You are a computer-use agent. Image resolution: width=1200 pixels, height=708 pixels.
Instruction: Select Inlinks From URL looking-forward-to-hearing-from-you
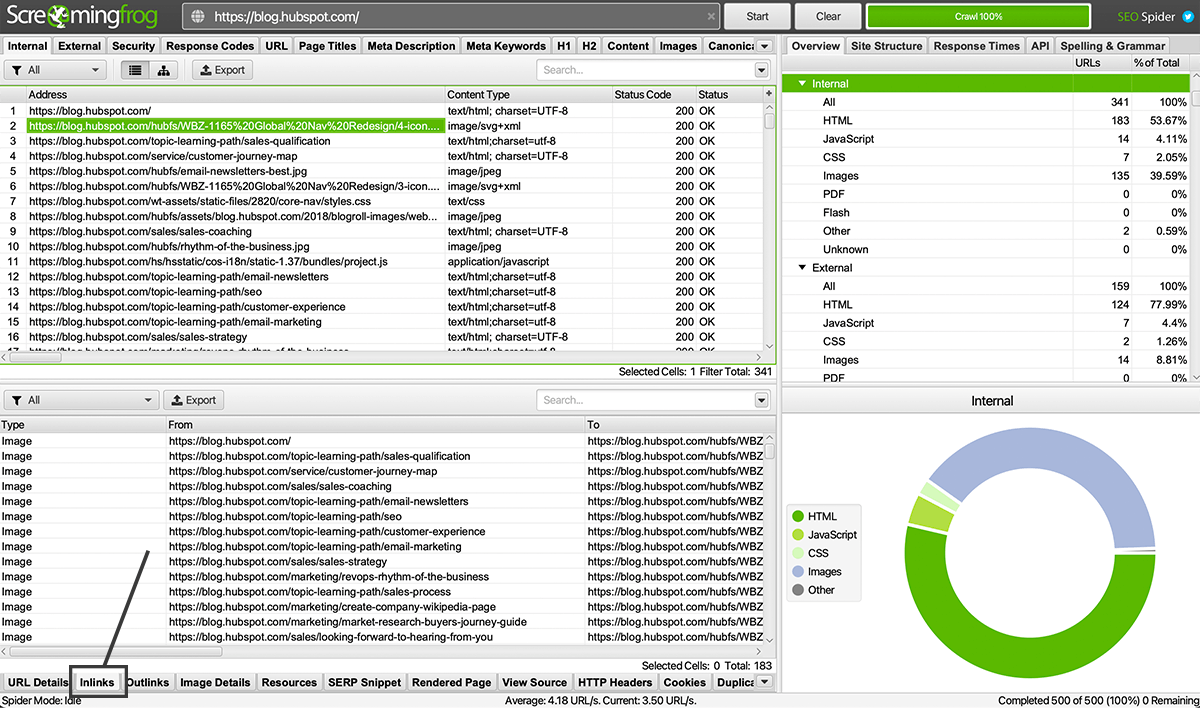330,637
